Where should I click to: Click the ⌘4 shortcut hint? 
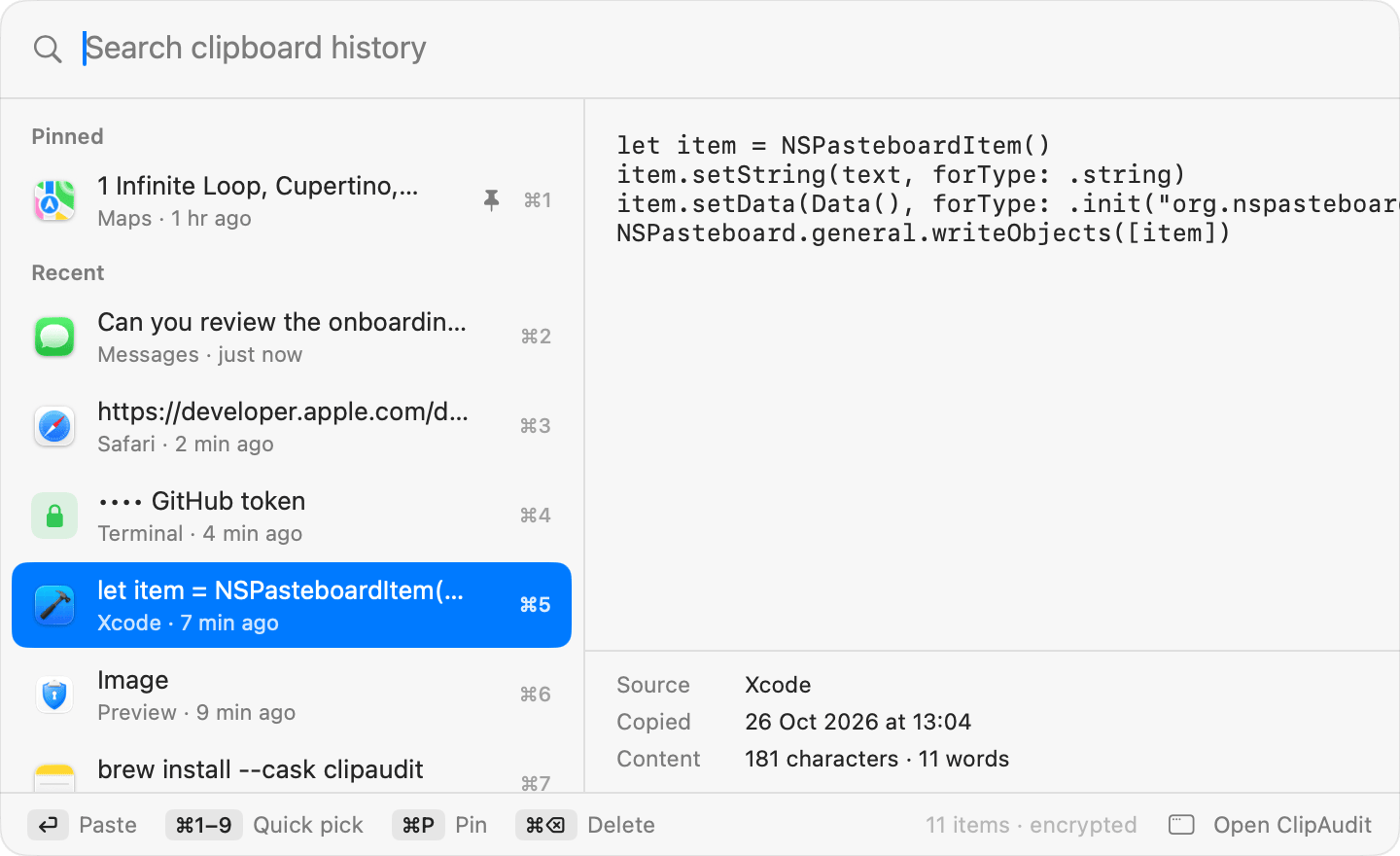coord(536,516)
